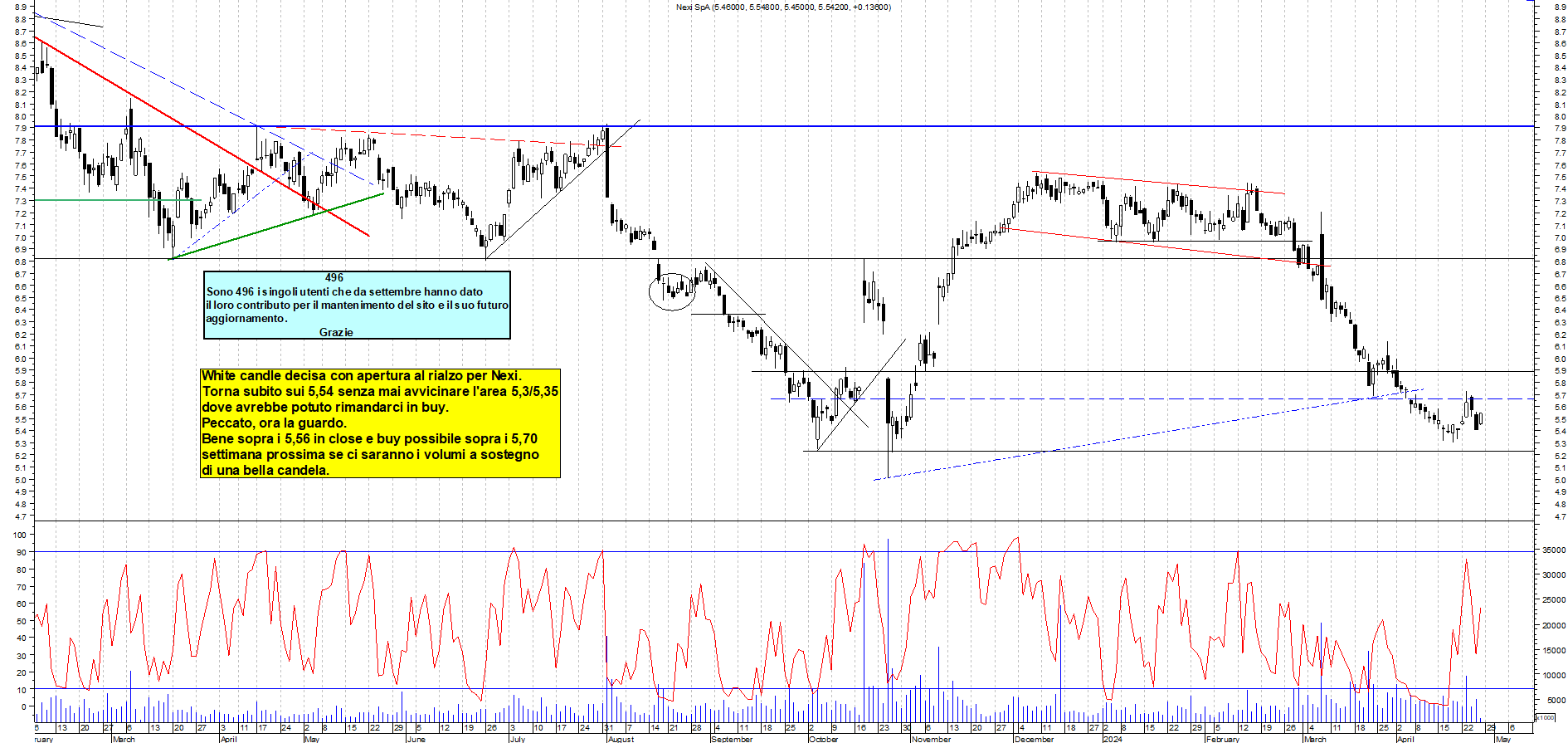Select the '496' heading in the cyan box
The width and height of the screenshot is (1568, 743).
pos(334,278)
